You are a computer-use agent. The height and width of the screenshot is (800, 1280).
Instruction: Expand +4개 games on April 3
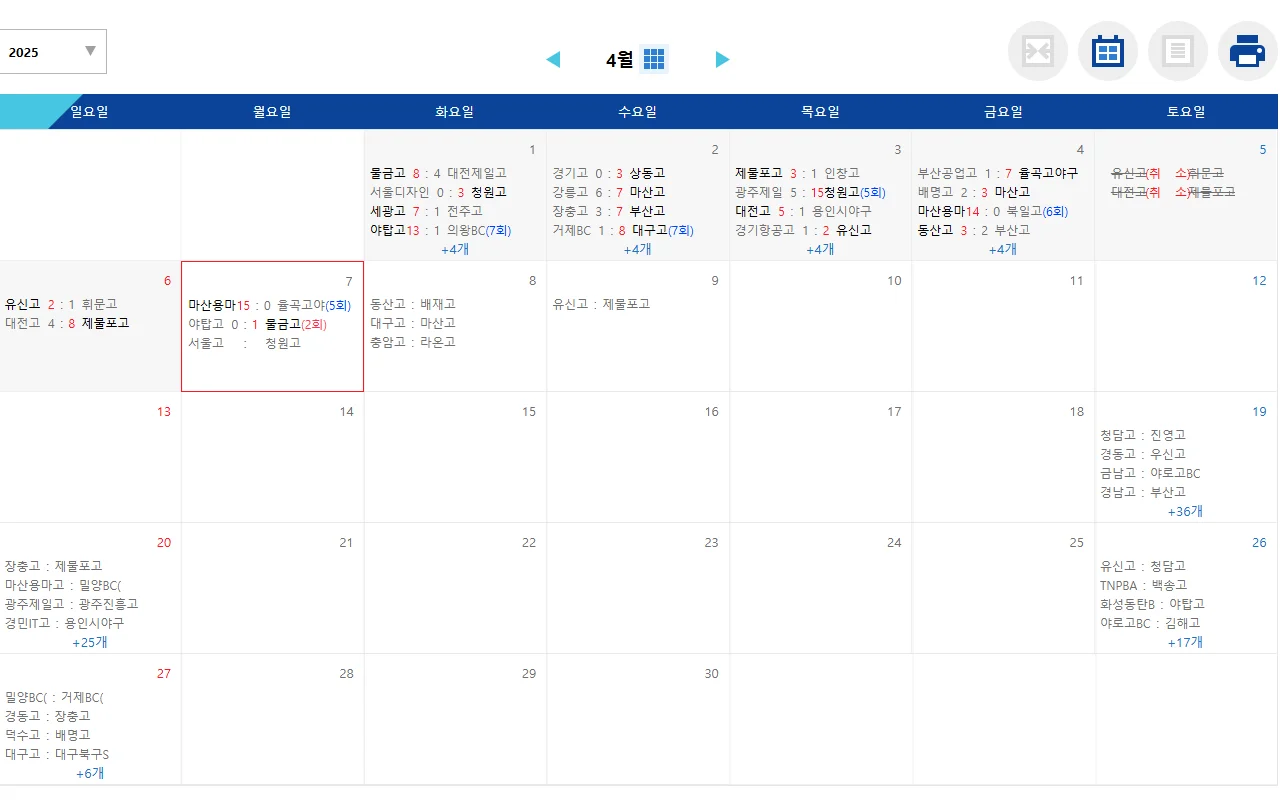click(820, 248)
